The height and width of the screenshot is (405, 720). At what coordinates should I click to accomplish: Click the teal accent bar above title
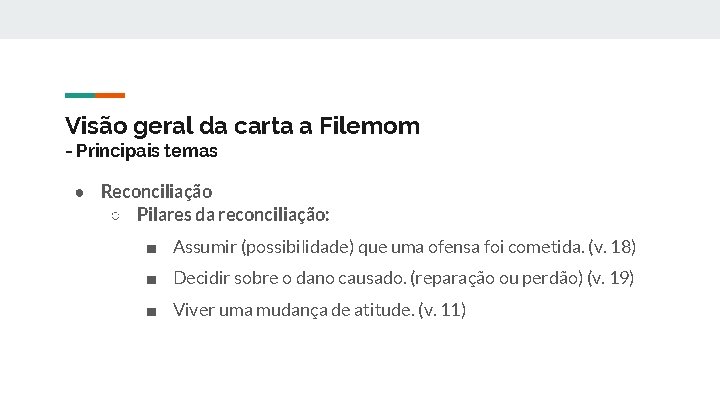click(x=80, y=96)
